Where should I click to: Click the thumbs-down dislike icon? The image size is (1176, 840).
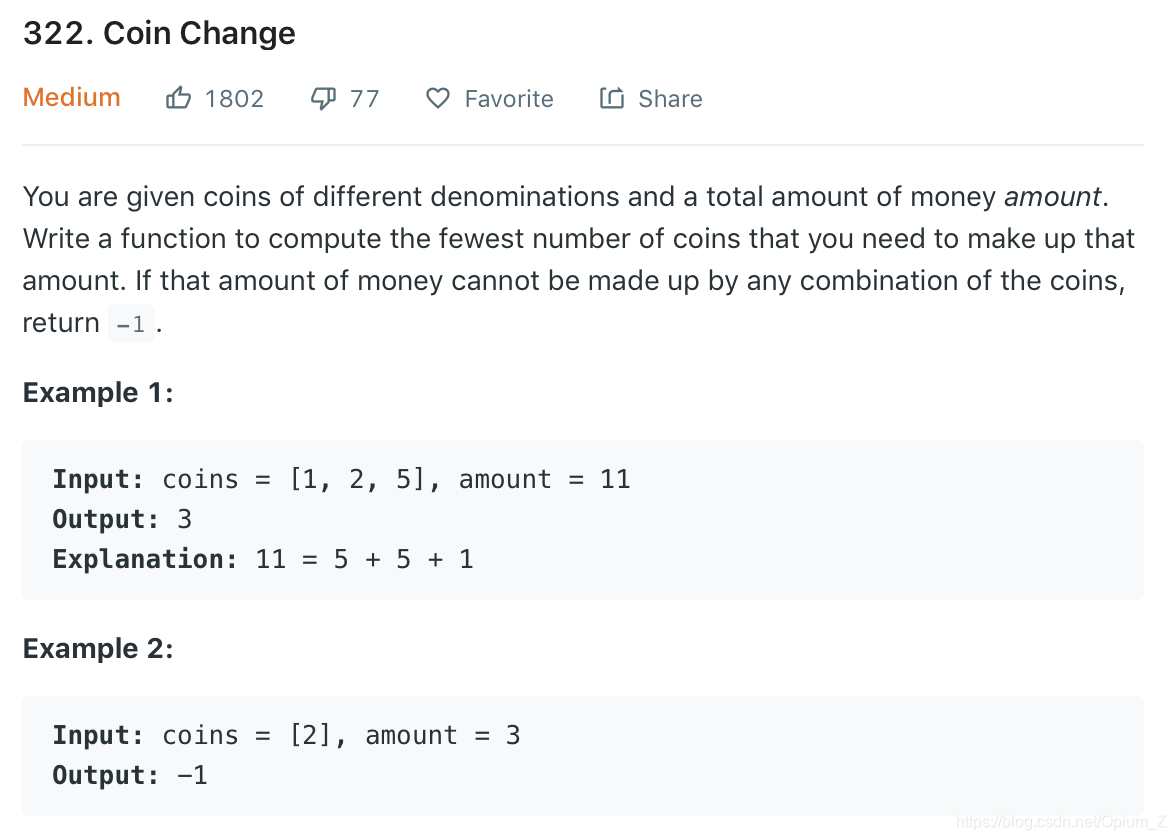tap(323, 98)
